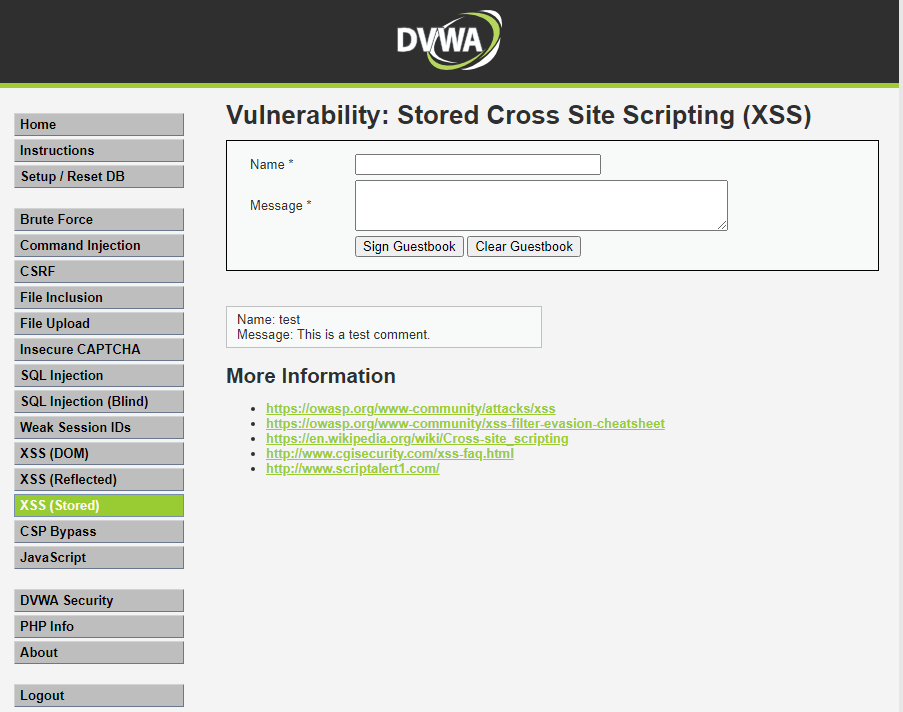Image resolution: width=903 pixels, height=712 pixels.
Task: Go to XSS (DOM) page
Action: point(99,453)
